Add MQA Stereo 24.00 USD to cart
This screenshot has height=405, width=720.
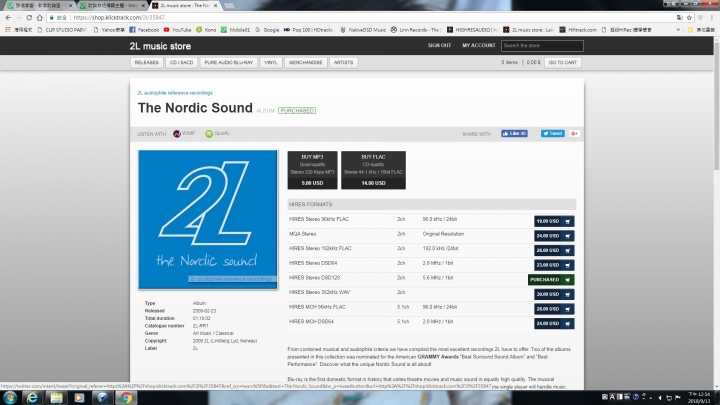pyautogui.click(x=554, y=236)
